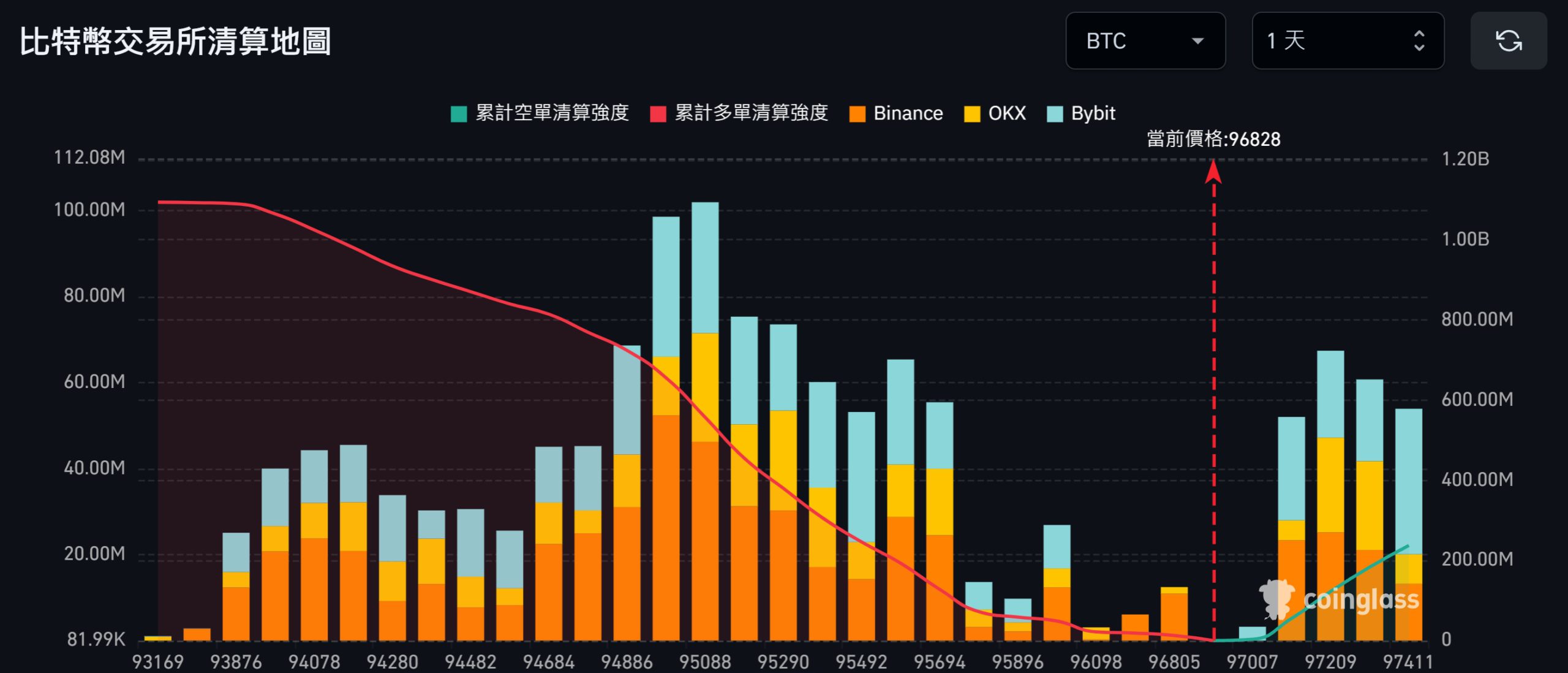Click the green legend color swatch
The height and width of the screenshot is (673, 1568).
coord(459,114)
